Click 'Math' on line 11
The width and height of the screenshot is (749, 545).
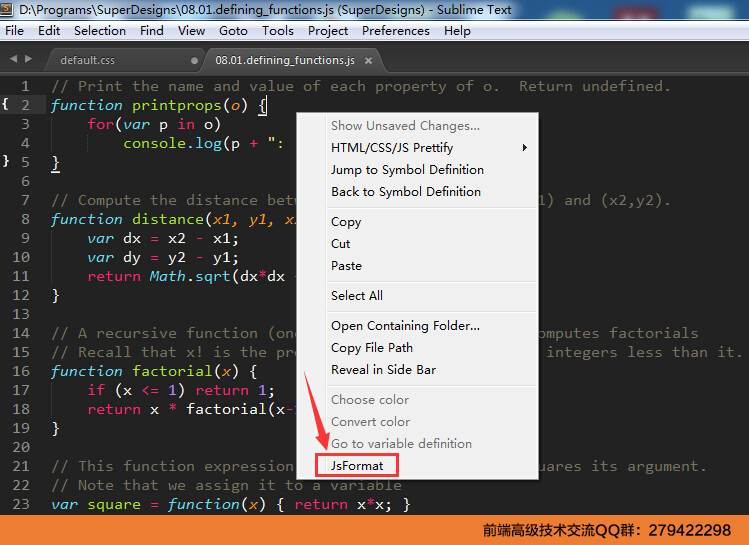(167, 276)
